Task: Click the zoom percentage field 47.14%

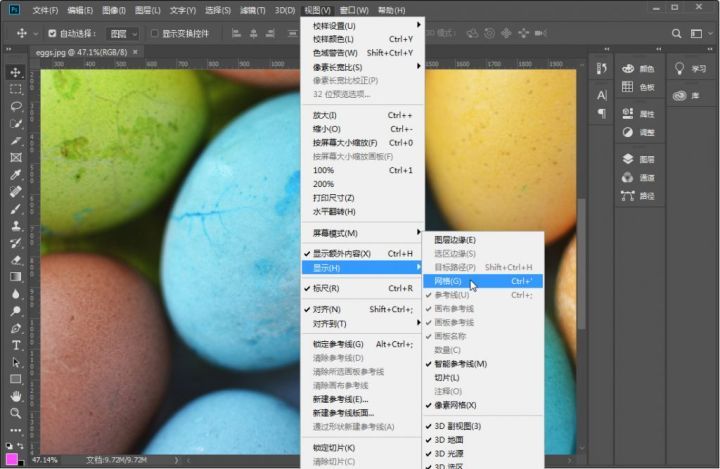Action: click(45, 460)
